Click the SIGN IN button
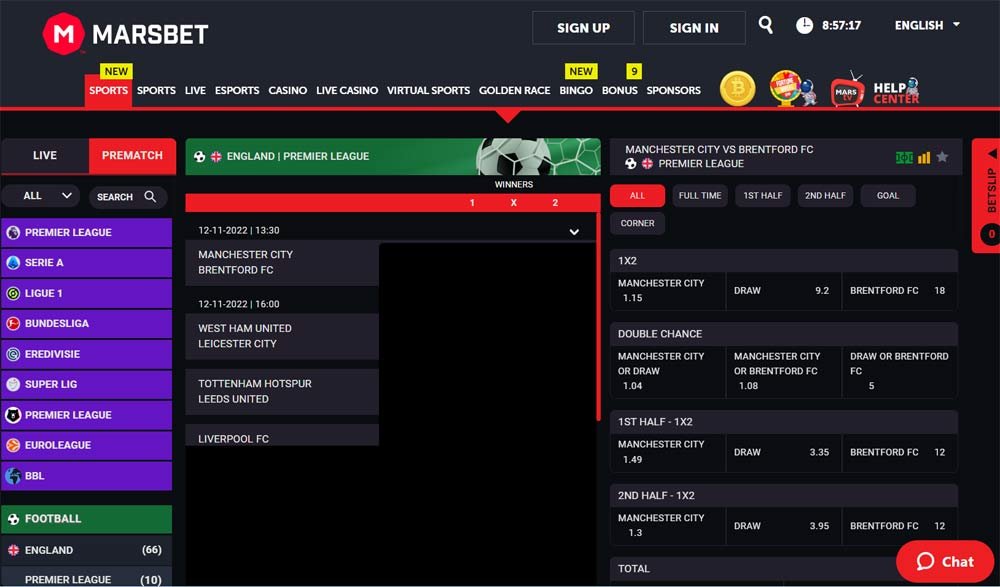Image resolution: width=1000 pixels, height=587 pixels. click(x=694, y=27)
